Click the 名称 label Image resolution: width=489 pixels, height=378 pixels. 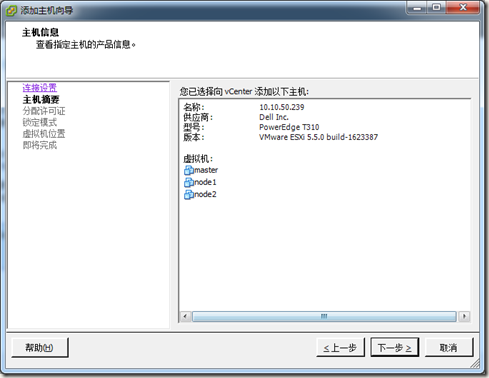point(194,107)
